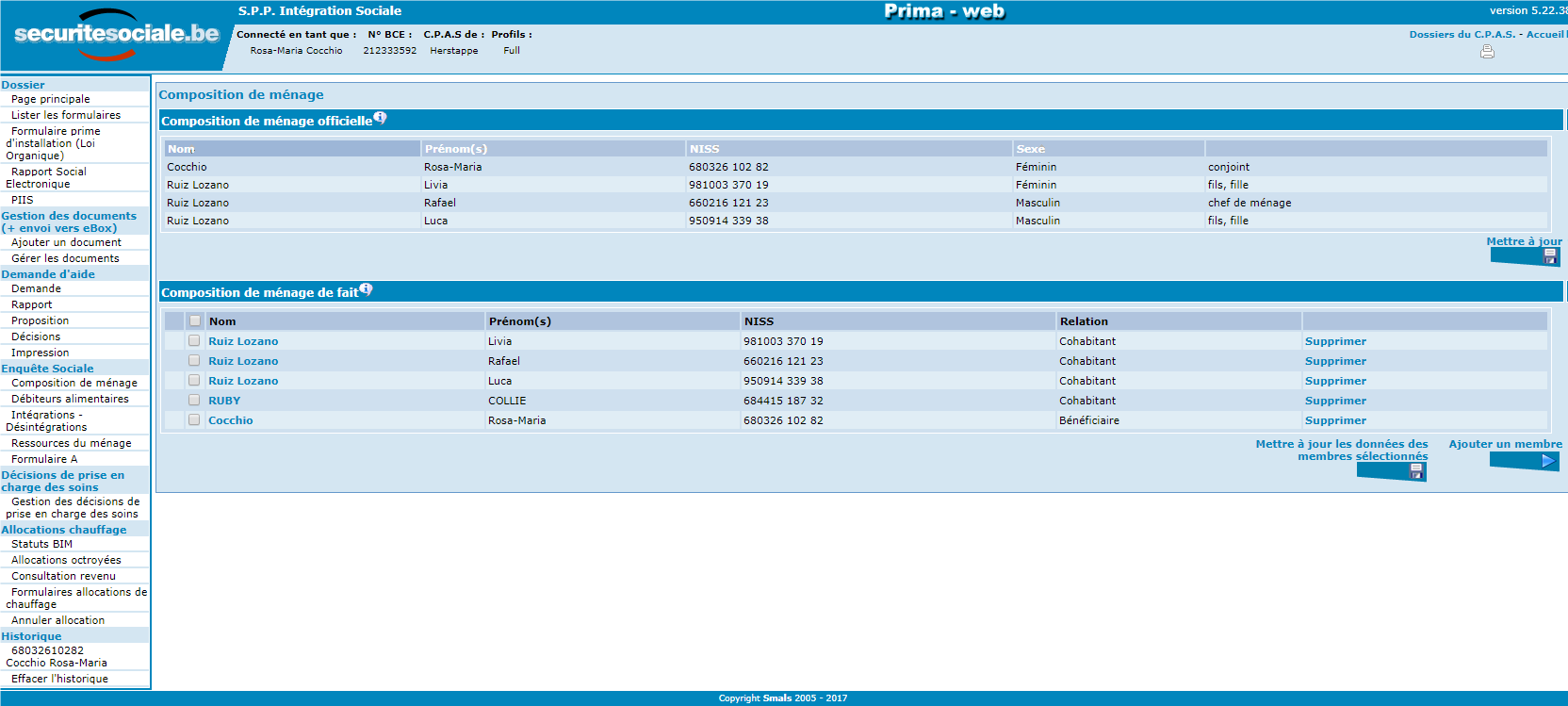Viewport: 1568px width, 706px height.
Task: Open Ressources du ménage
Action: (72, 443)
